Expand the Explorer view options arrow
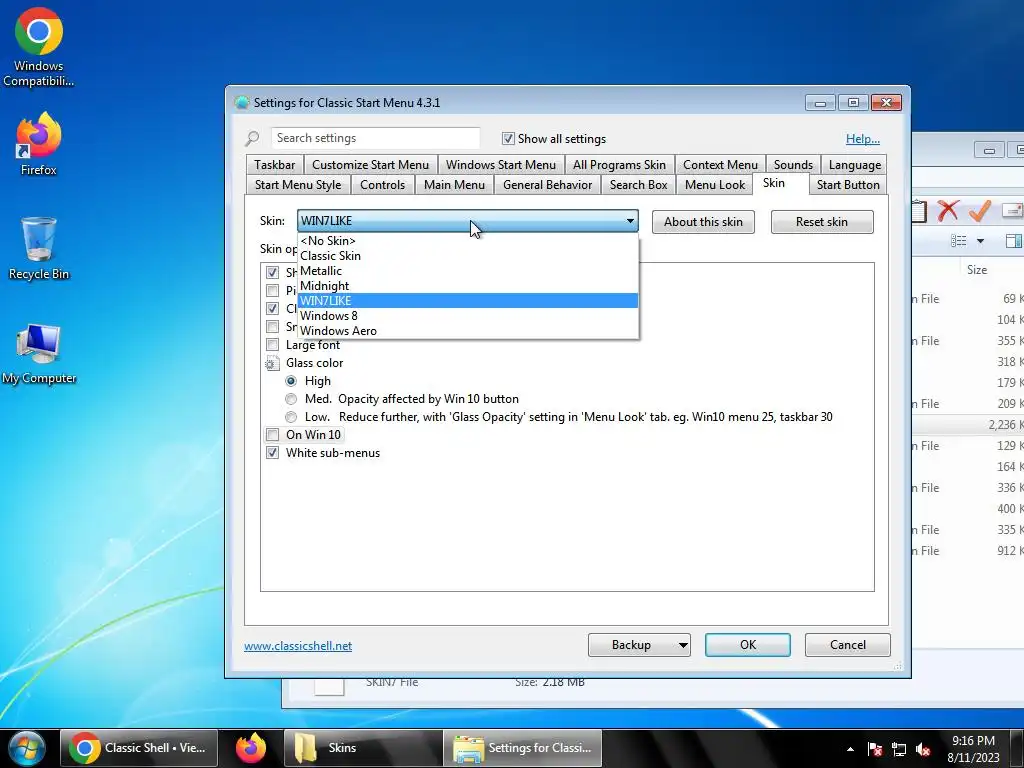The width and height of the screenshot is (1024, 768). [x=980, y=241]
